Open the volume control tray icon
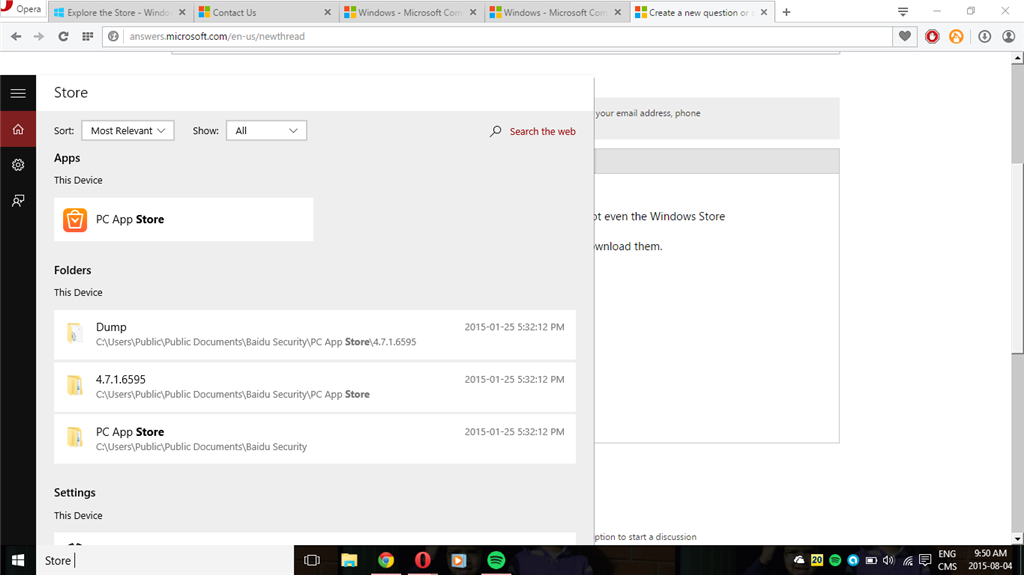 coord(889,560)
